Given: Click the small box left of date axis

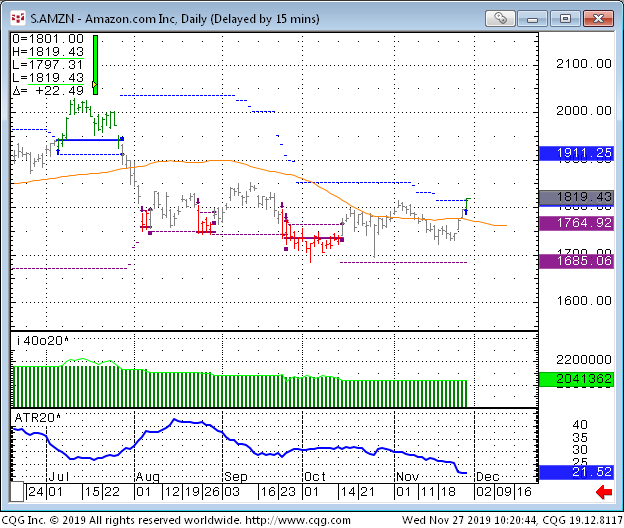Looking at the screenshot, I should click(x=17, y=491).
